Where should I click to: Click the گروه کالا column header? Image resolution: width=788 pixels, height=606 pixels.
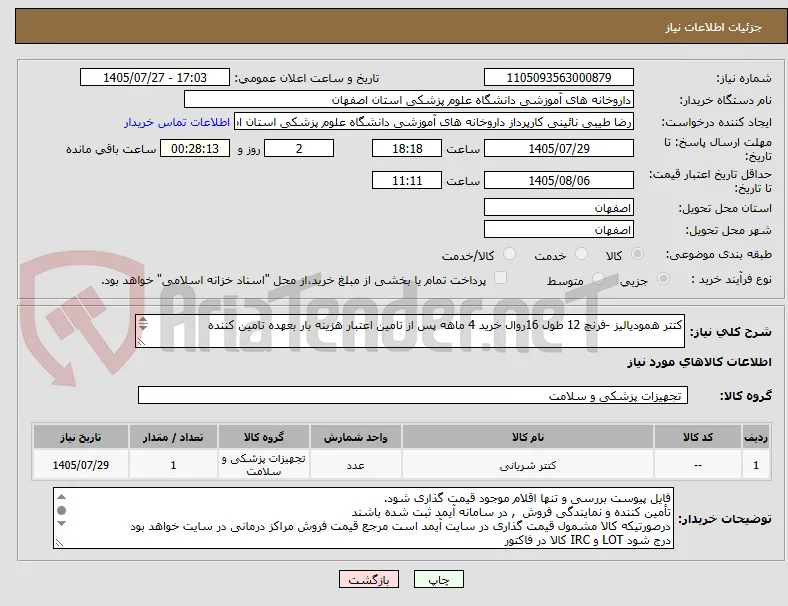(x=264, y=437)
